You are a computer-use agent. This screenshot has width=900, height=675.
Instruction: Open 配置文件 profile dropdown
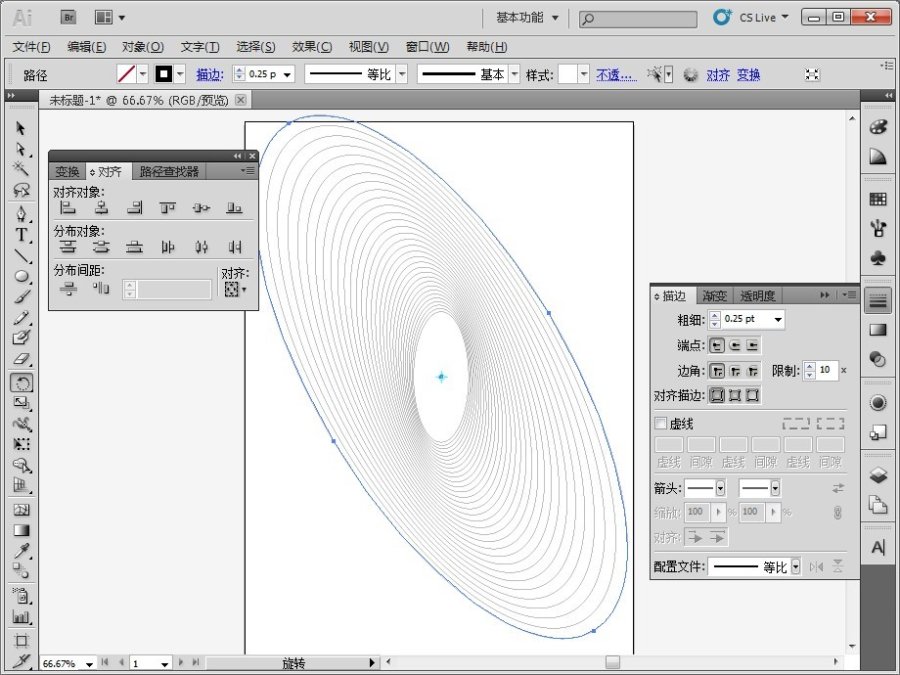coord(796,567)
